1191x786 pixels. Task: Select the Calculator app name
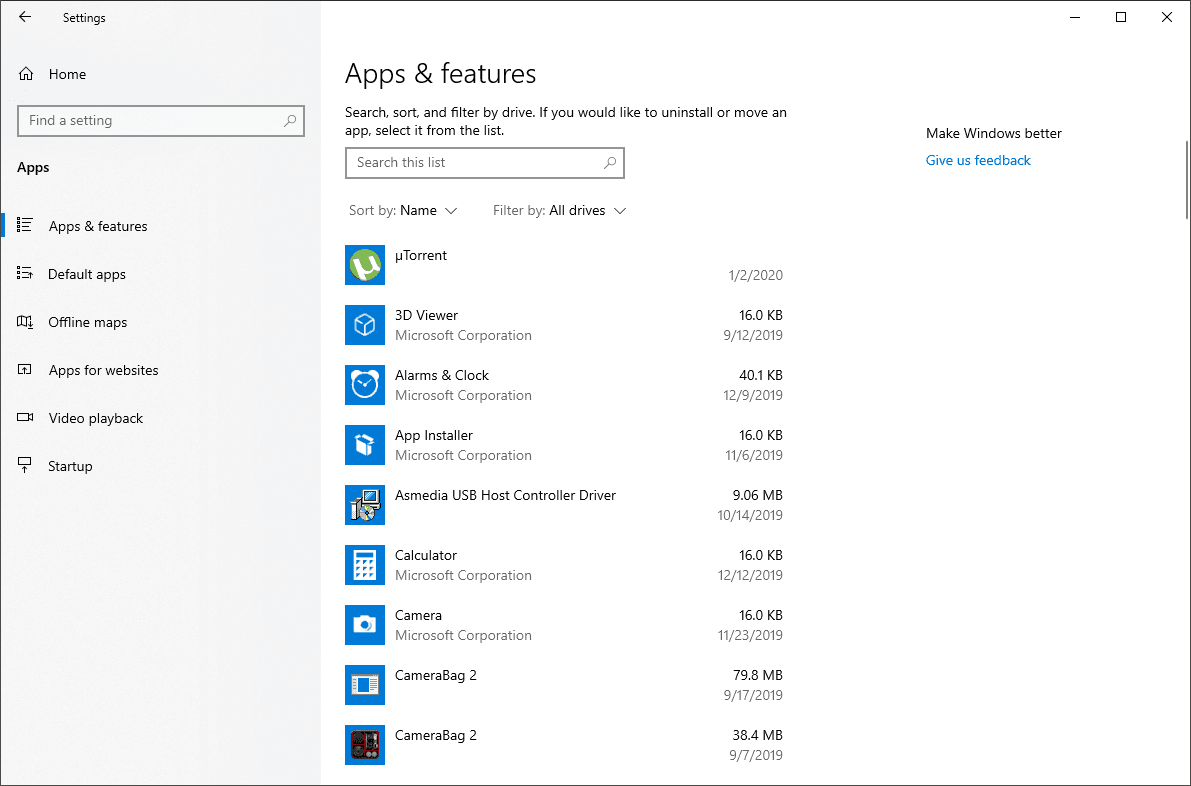tap(425, 555)
